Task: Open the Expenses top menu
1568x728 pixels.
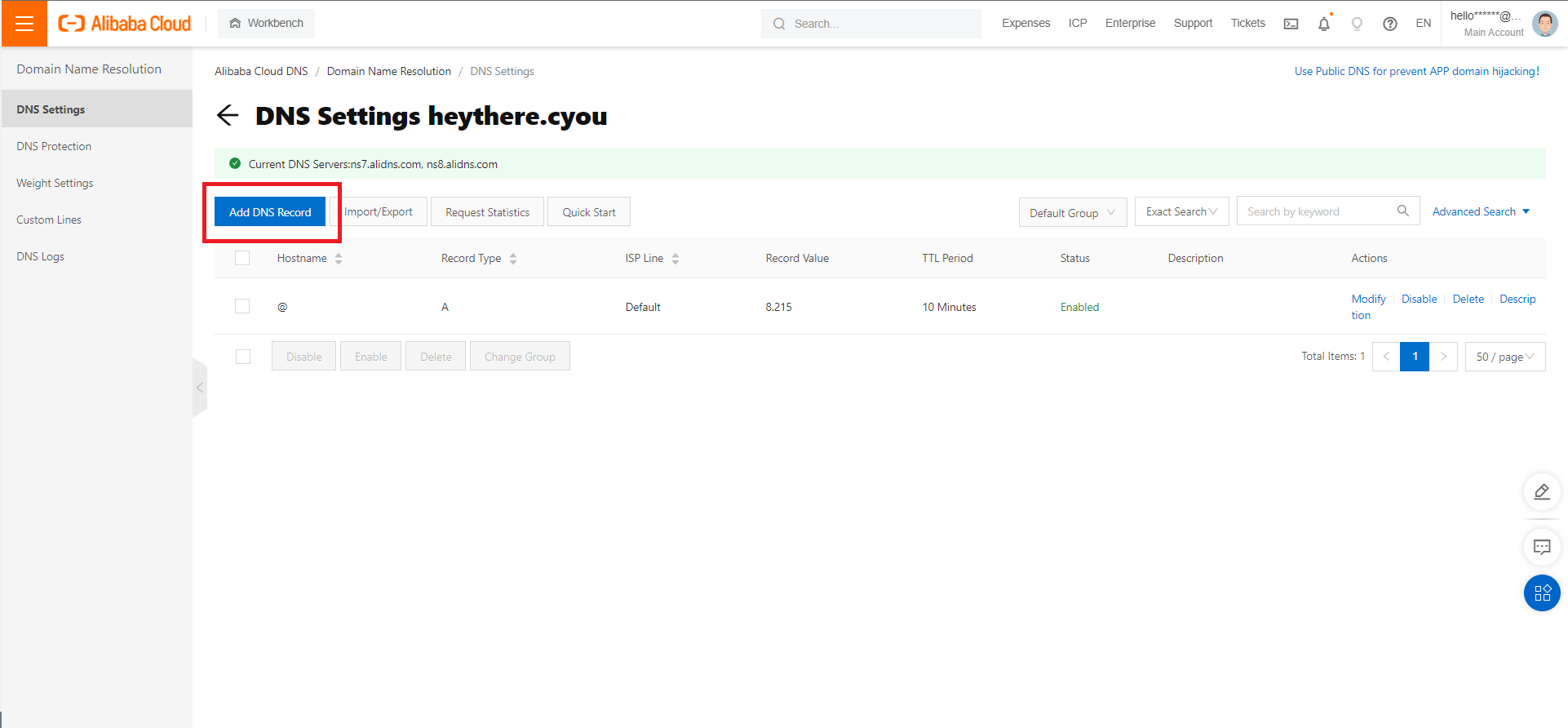Action: pos(1026,24)
